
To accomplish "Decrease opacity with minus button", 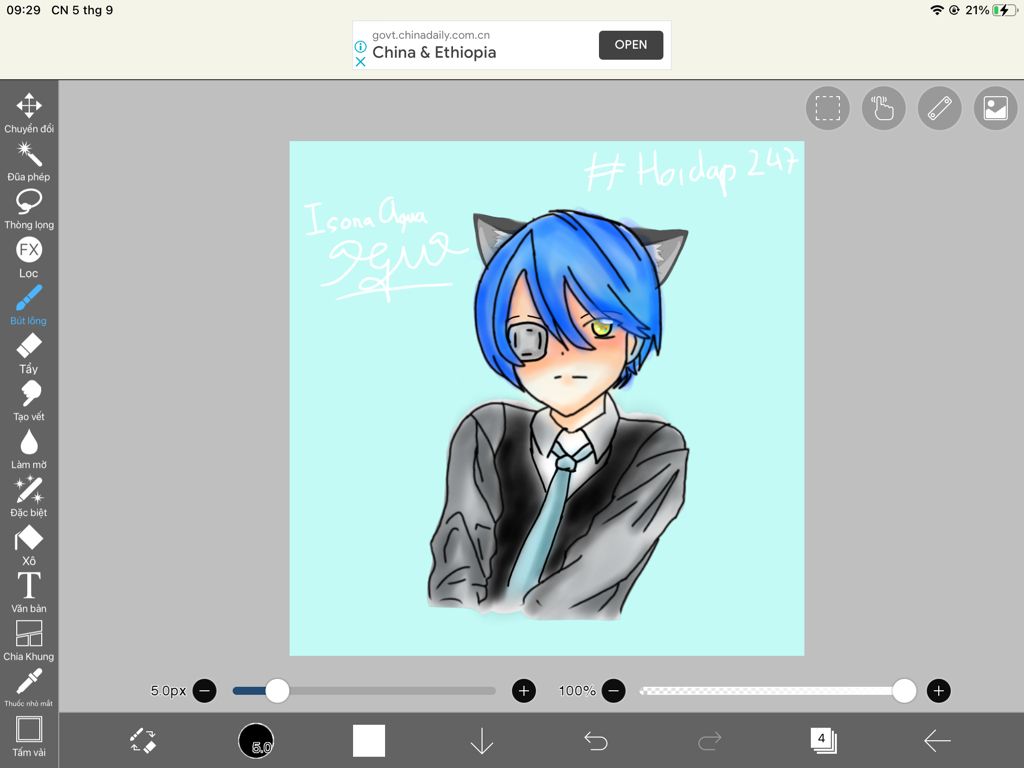I will [613, 690].
